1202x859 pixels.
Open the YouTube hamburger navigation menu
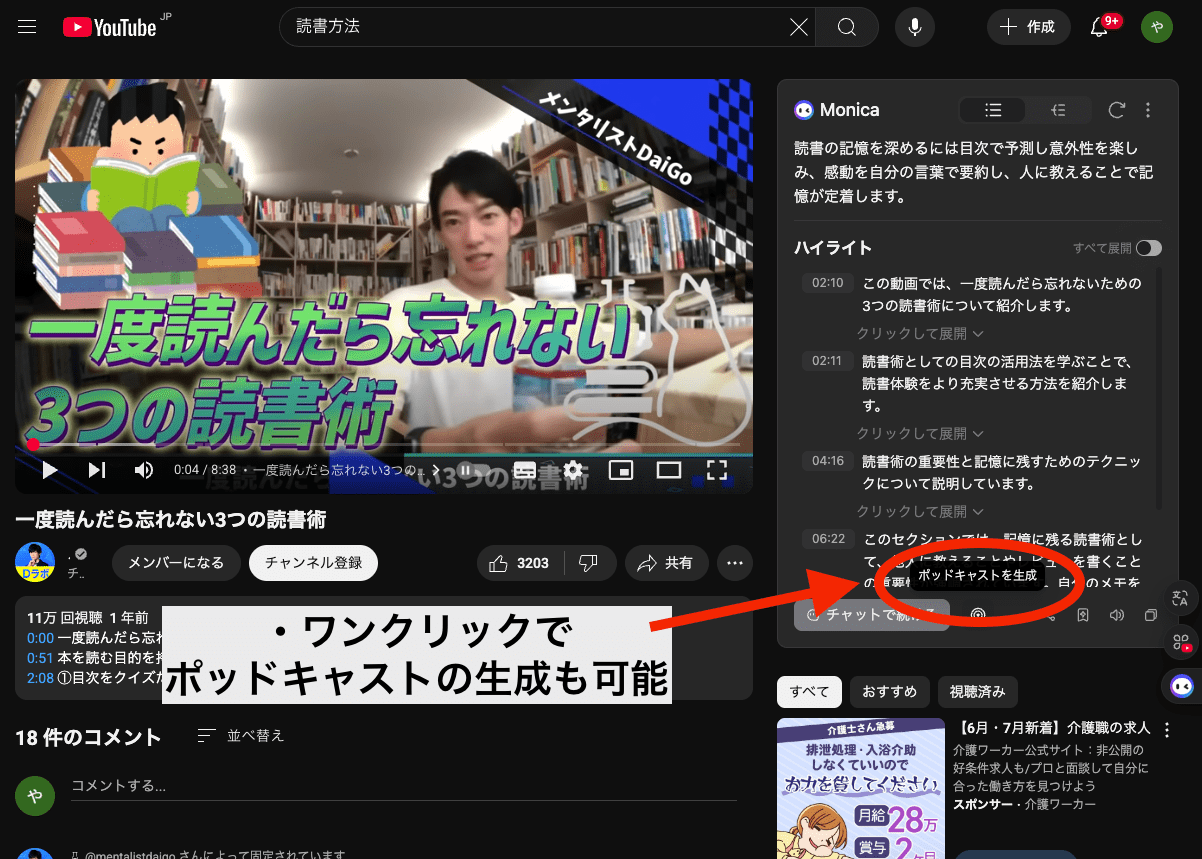point(26,27)
